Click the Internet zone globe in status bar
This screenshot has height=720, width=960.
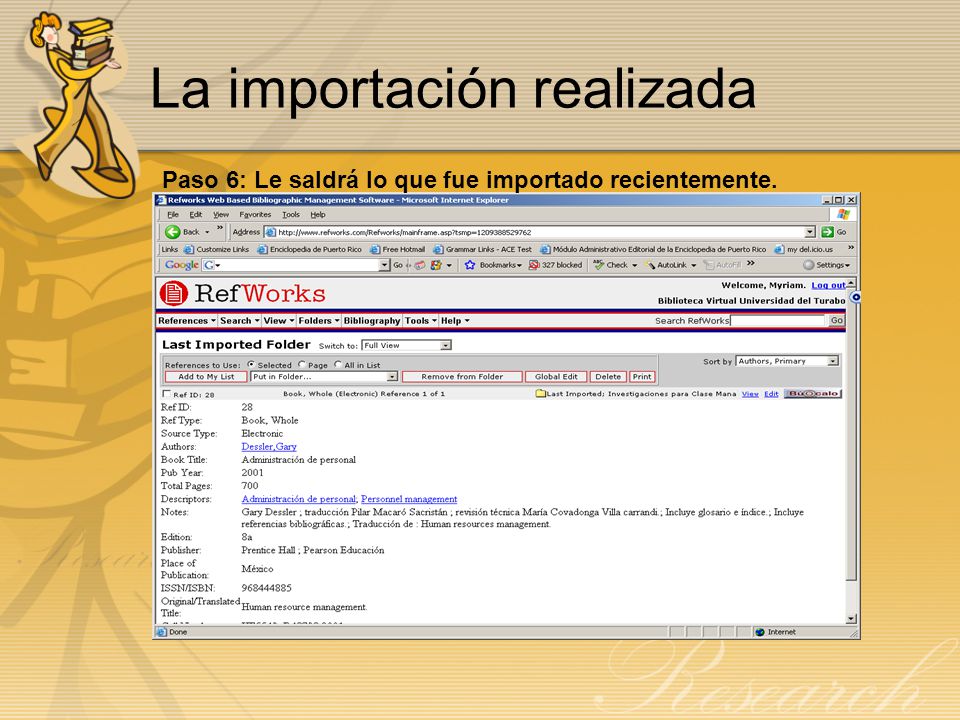tap(760, 632)
